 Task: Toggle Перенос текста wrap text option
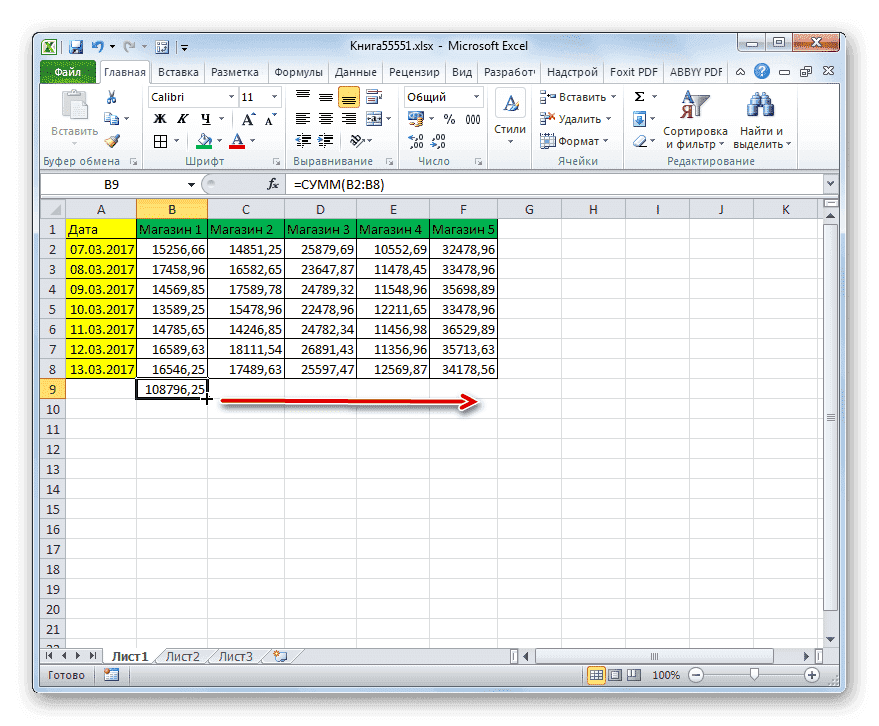[370, 94]
